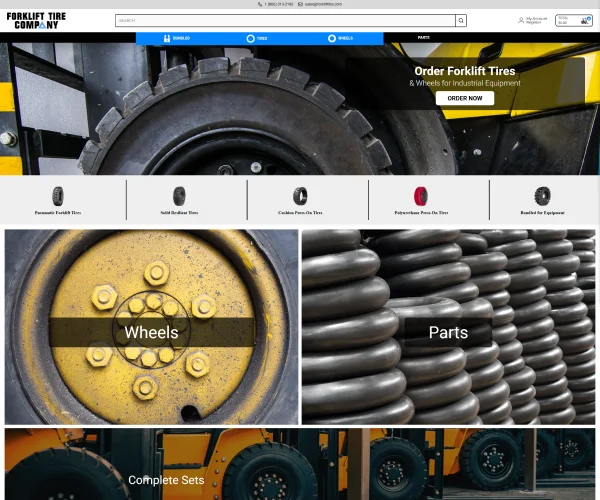Click the Bundled for Equipment tire icon

(543, 196)
